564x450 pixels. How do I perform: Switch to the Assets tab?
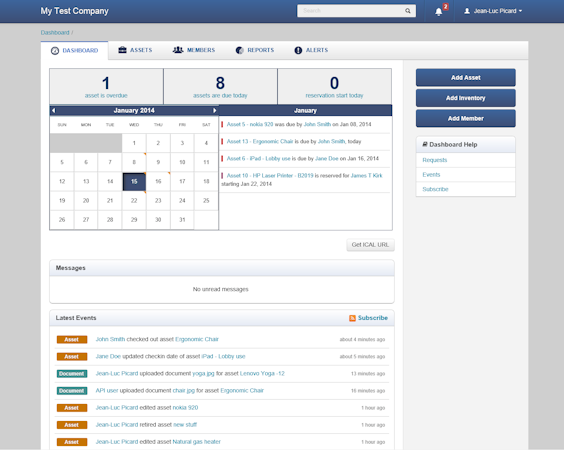135,50
